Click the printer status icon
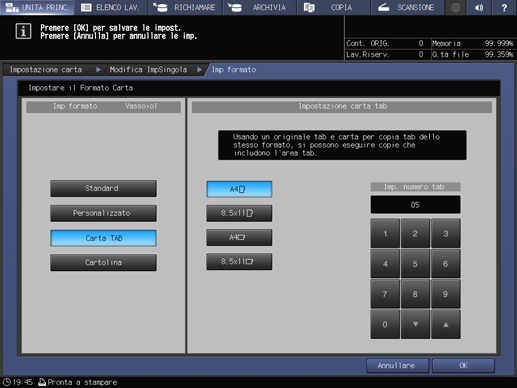This screenshot has height=388, width=517. 42,382
